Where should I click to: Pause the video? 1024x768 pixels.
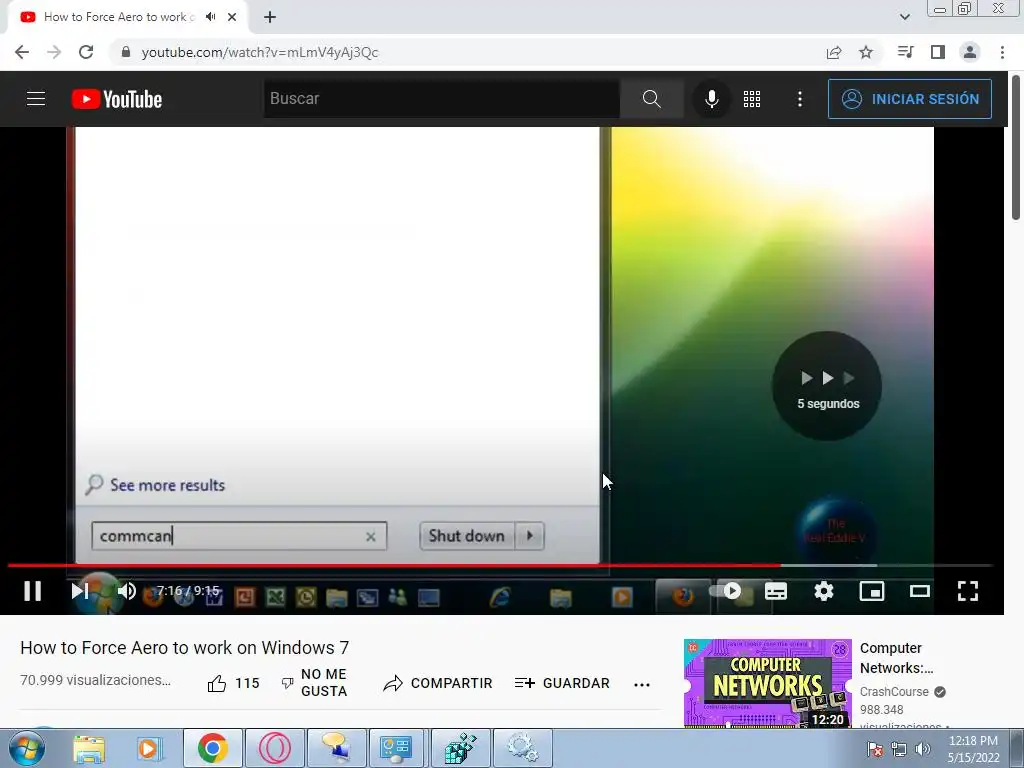(33, 591)
